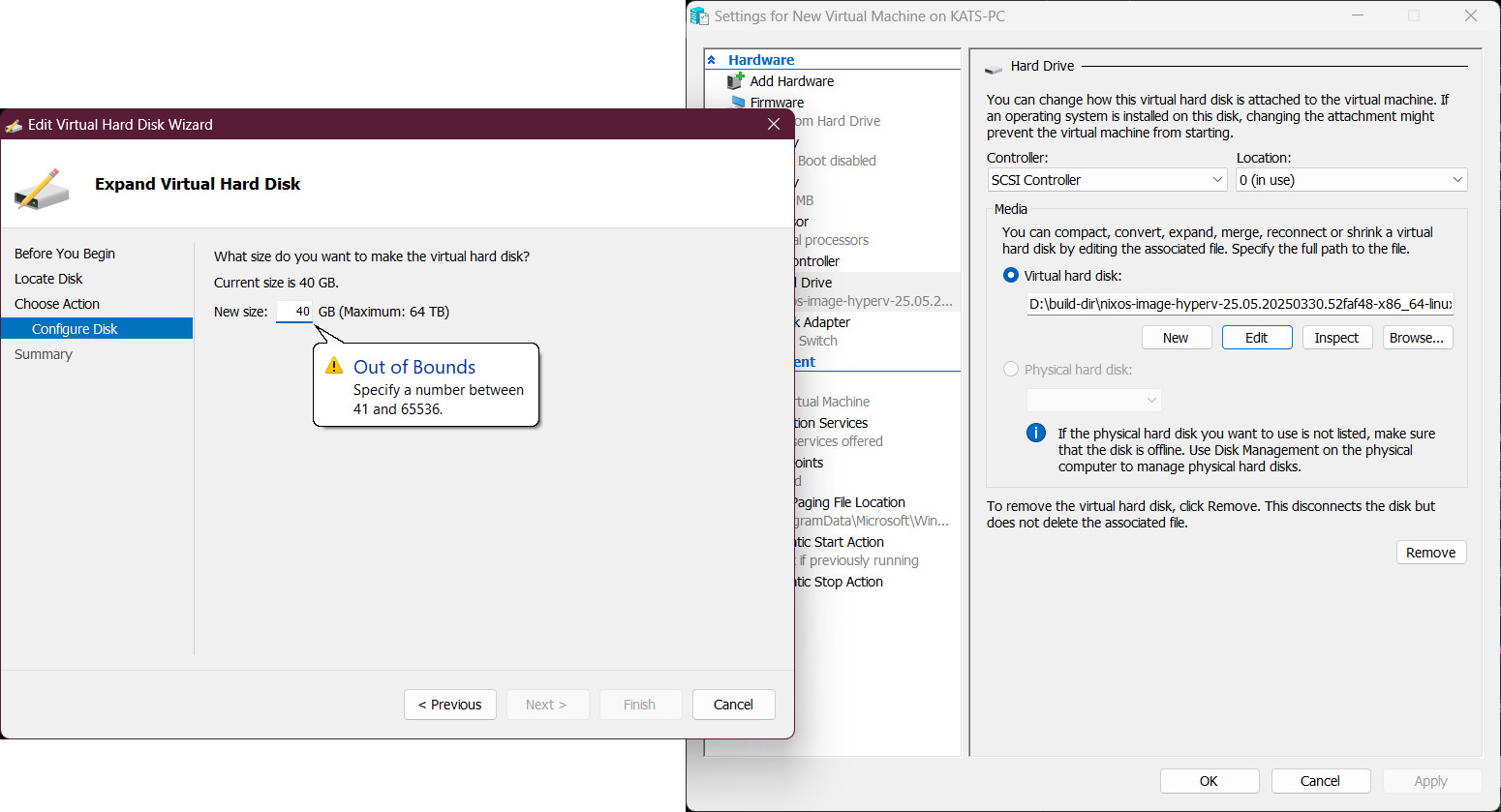
Task: Click Cancel in the Settings window
Action: pyautogui.click(x=1321, y=781)
